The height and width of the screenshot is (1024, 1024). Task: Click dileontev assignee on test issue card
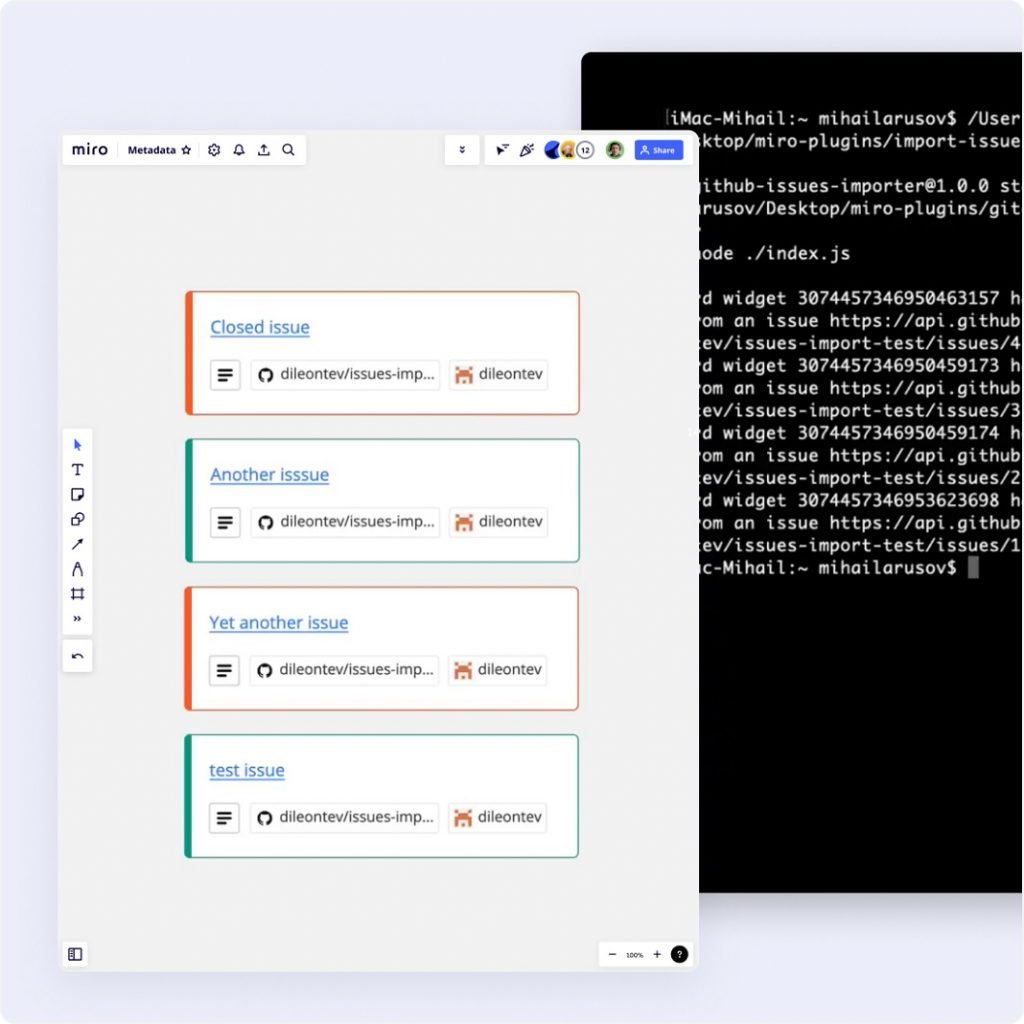pyautogui.click(x=497, y=818)
